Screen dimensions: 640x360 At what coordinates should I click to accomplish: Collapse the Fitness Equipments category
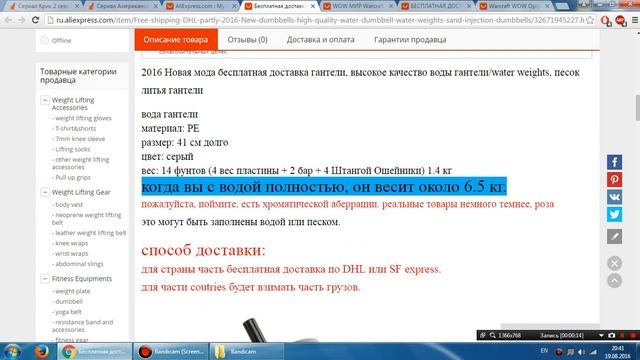click(x=45, y=278)
